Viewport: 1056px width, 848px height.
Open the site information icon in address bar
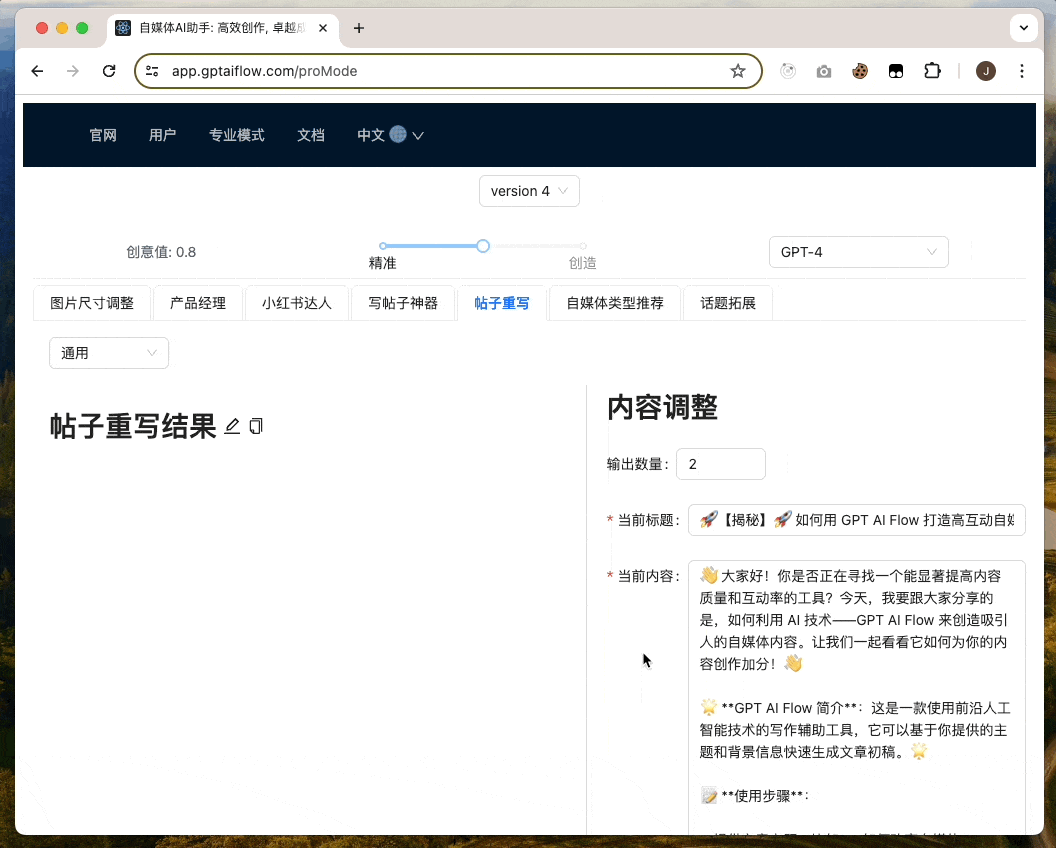tap(152, 71)
